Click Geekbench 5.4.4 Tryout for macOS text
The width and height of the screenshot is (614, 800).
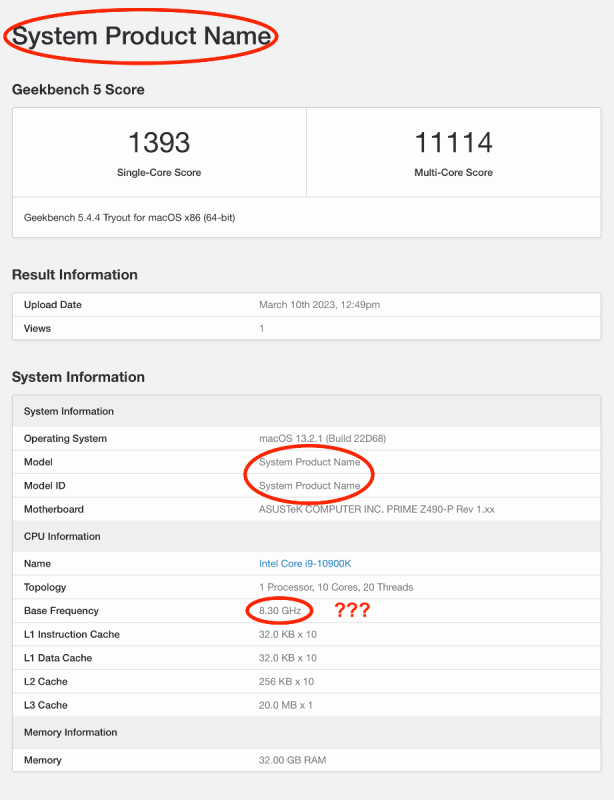[x=129, y=218]
